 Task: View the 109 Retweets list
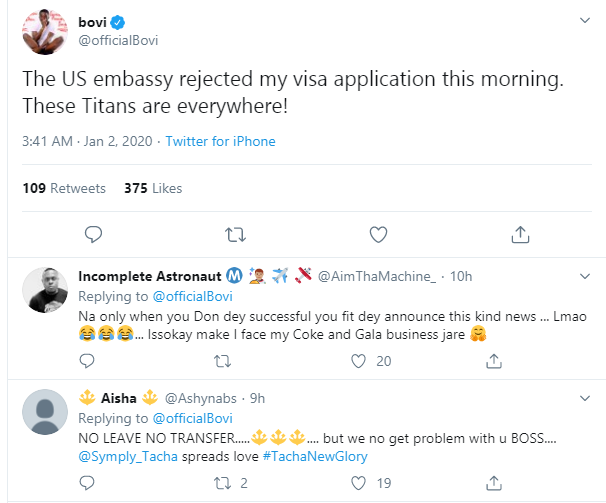pyautogui.click(x=64, y=188)
